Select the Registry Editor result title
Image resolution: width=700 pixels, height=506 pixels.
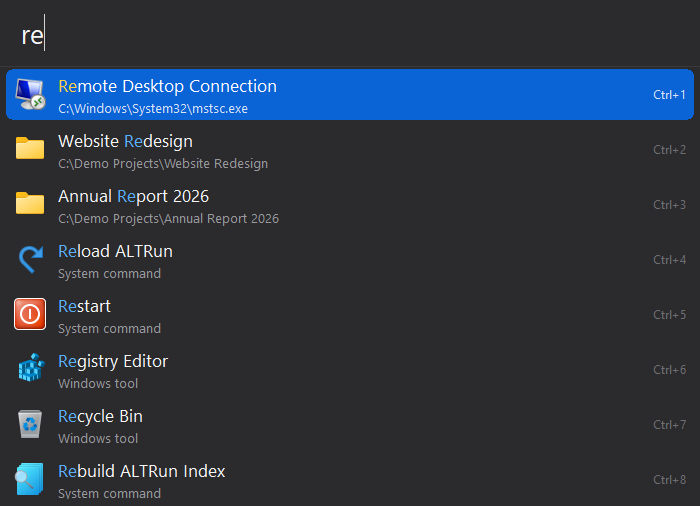[x=113, y=361]
